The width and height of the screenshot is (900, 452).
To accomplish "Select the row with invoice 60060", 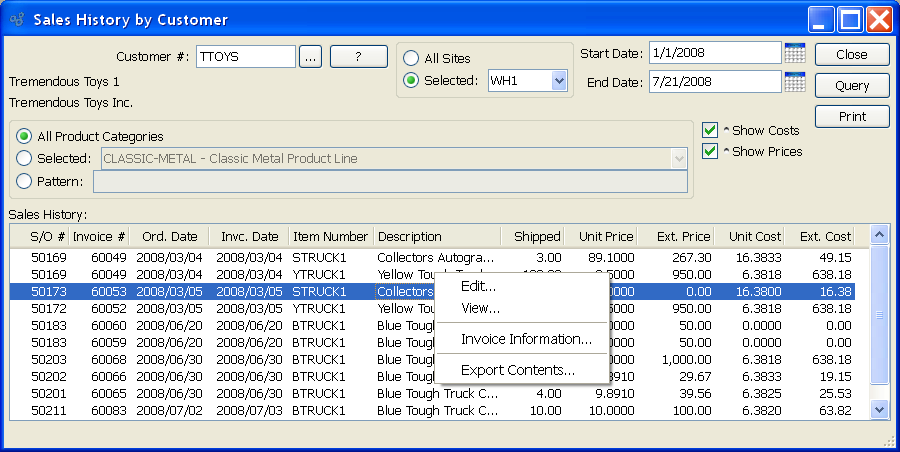I will click(432, 326).
